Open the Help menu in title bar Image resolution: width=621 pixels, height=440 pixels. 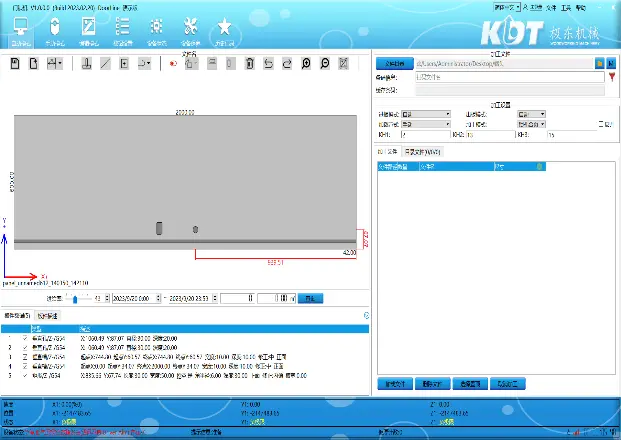click(x=581, y=8)
